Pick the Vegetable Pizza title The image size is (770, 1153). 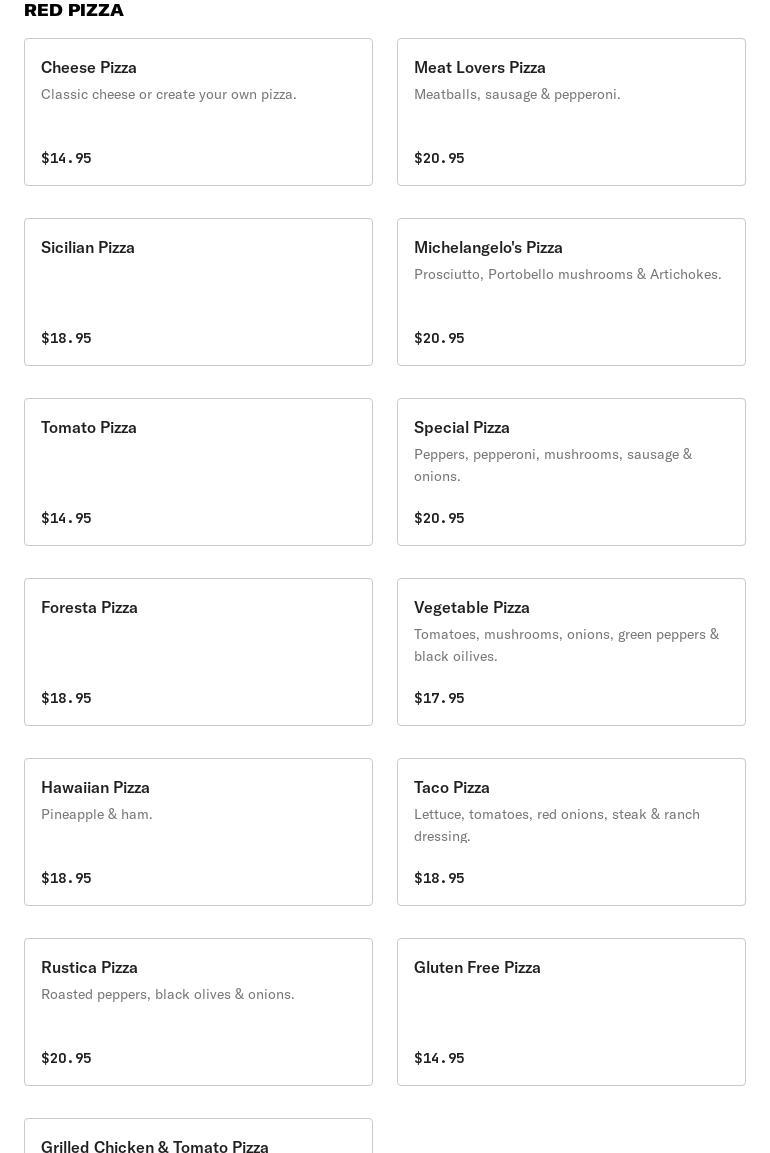click(472, 607)
